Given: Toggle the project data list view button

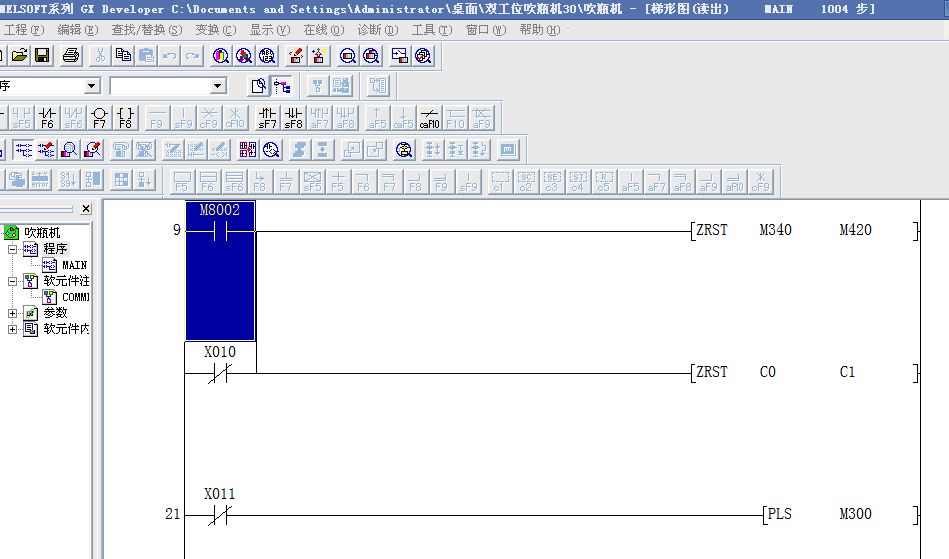Looking at the screenshot, I should [282, 86].
